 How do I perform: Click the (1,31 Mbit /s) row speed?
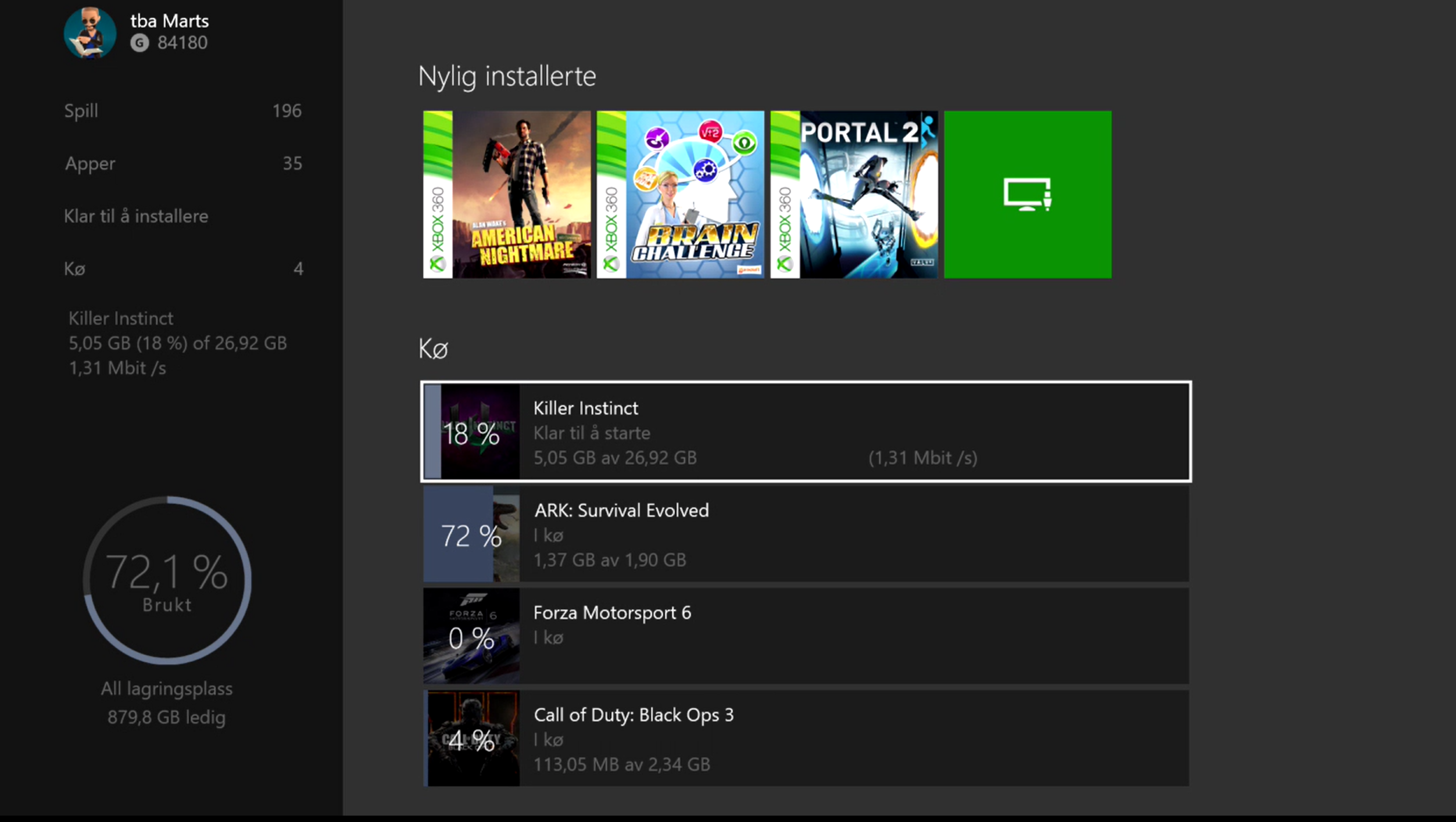click(x=923, y=458)
